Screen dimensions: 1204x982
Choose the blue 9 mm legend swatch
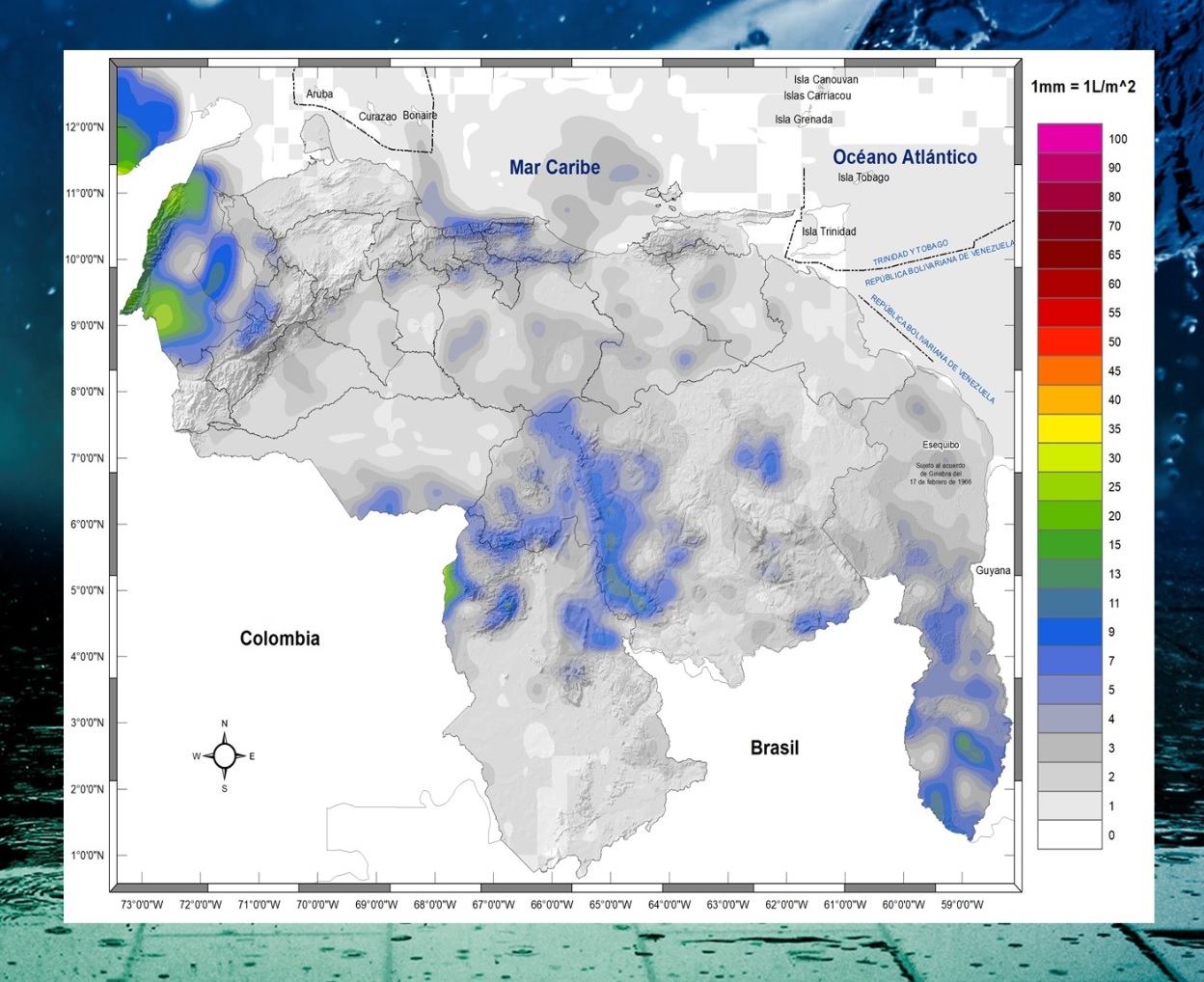click(1069, 631)
